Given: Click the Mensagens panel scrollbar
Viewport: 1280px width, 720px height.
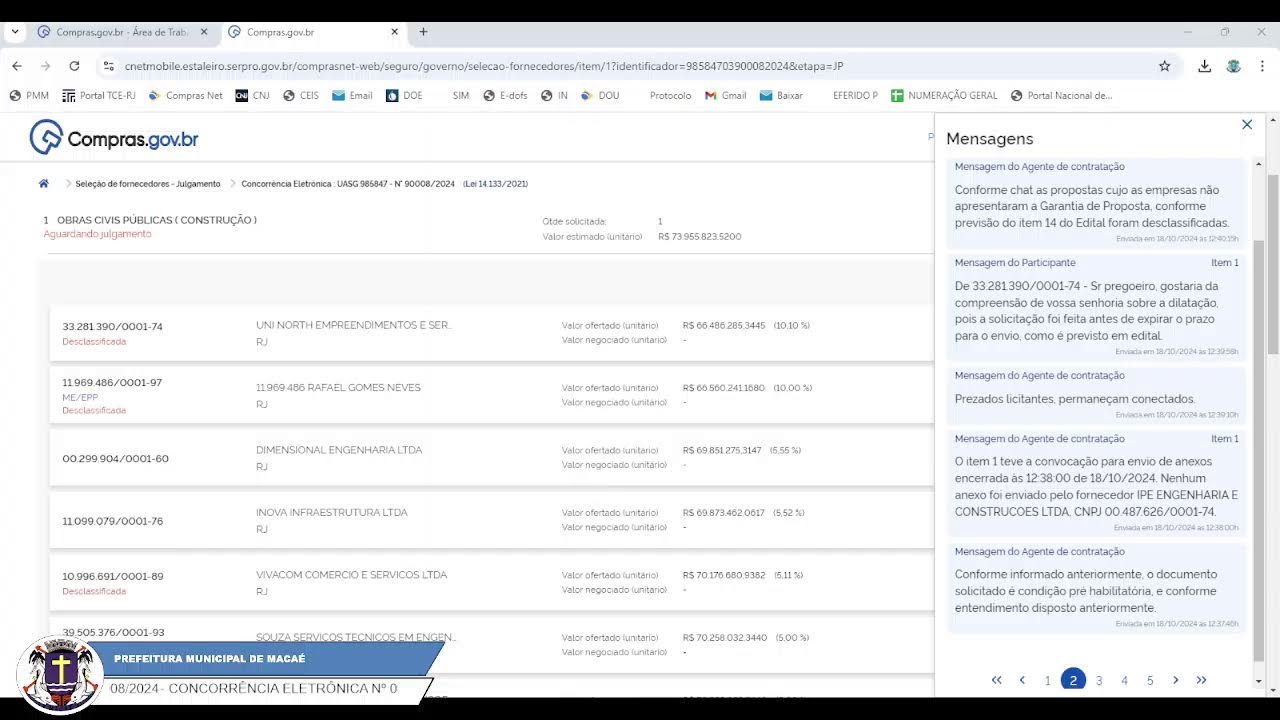Looking at the screenshot, I should (x=1258, y=450).
